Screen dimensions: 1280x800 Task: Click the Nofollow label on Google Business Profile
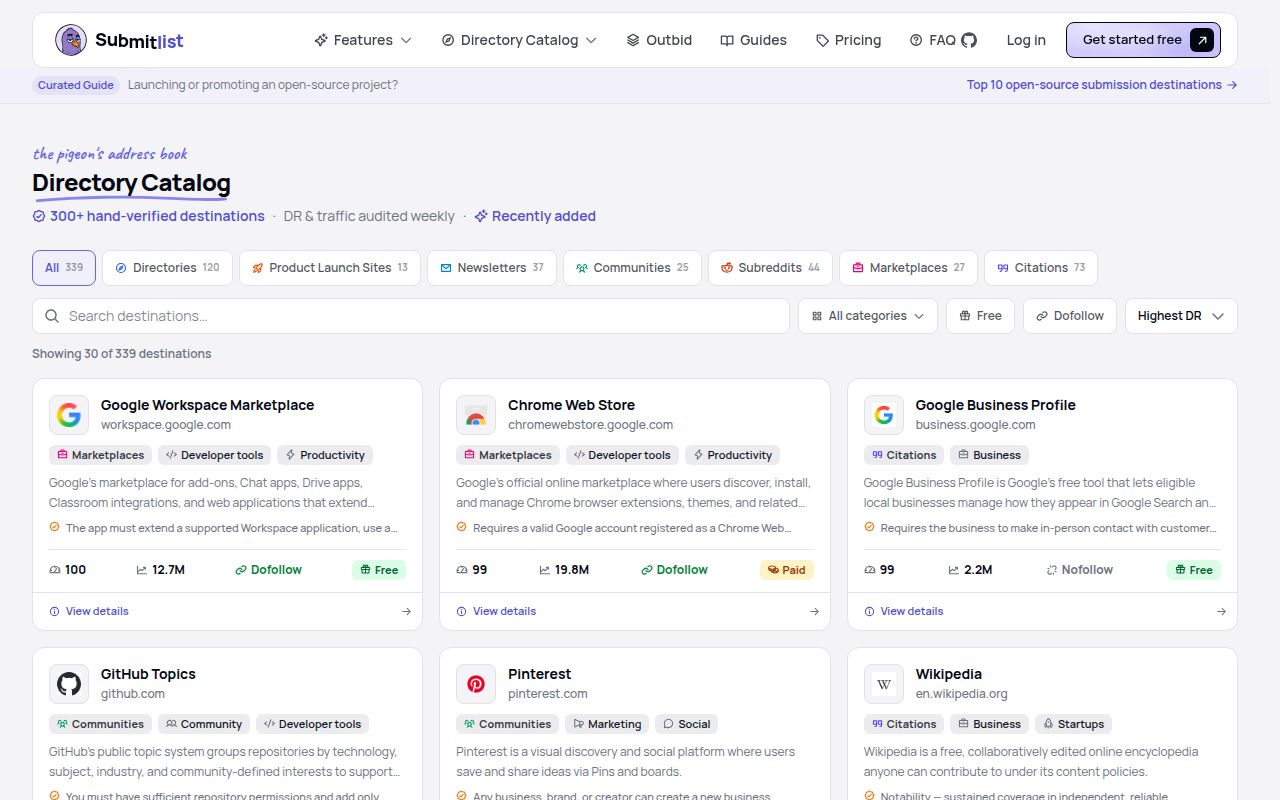1079,570
